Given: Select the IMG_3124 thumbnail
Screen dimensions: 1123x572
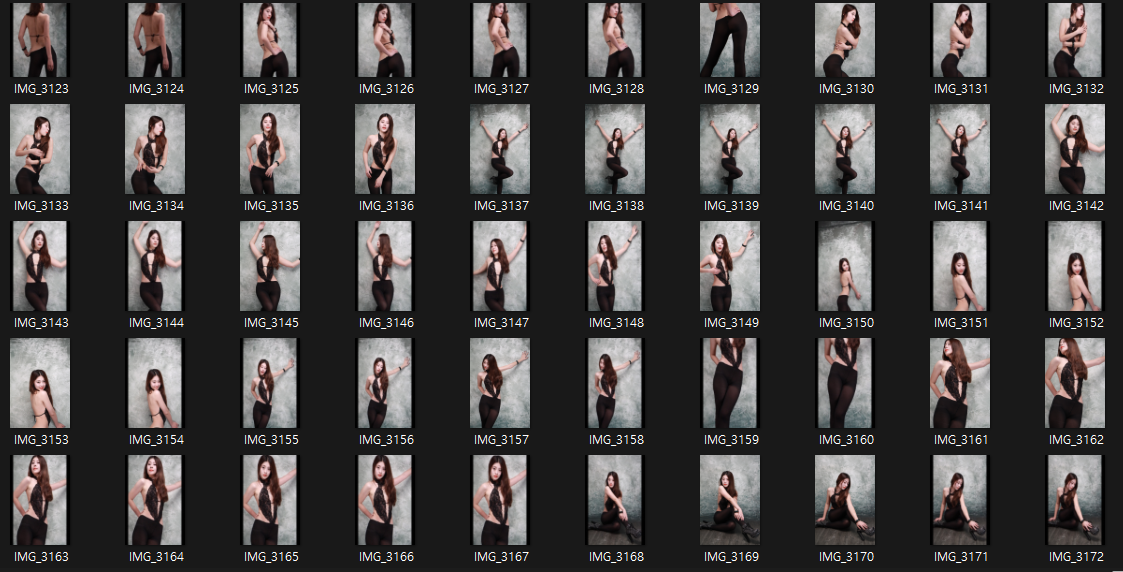Looking at the screenshot, I should click(155, 40).
